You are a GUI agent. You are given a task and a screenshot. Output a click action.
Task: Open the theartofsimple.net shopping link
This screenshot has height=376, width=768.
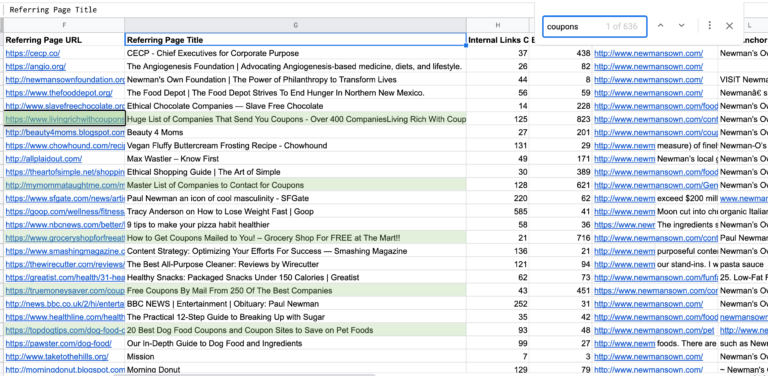pos(65,172)
